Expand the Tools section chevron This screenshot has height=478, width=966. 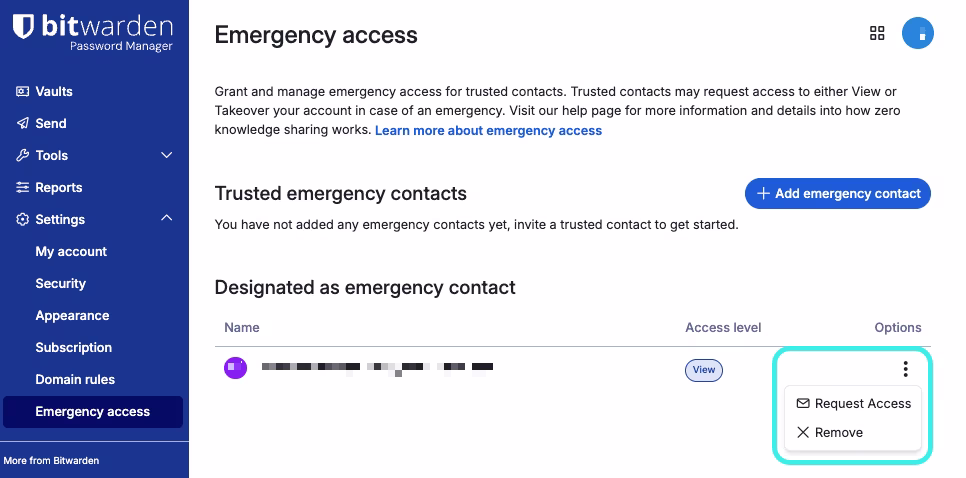click(167, 155)
